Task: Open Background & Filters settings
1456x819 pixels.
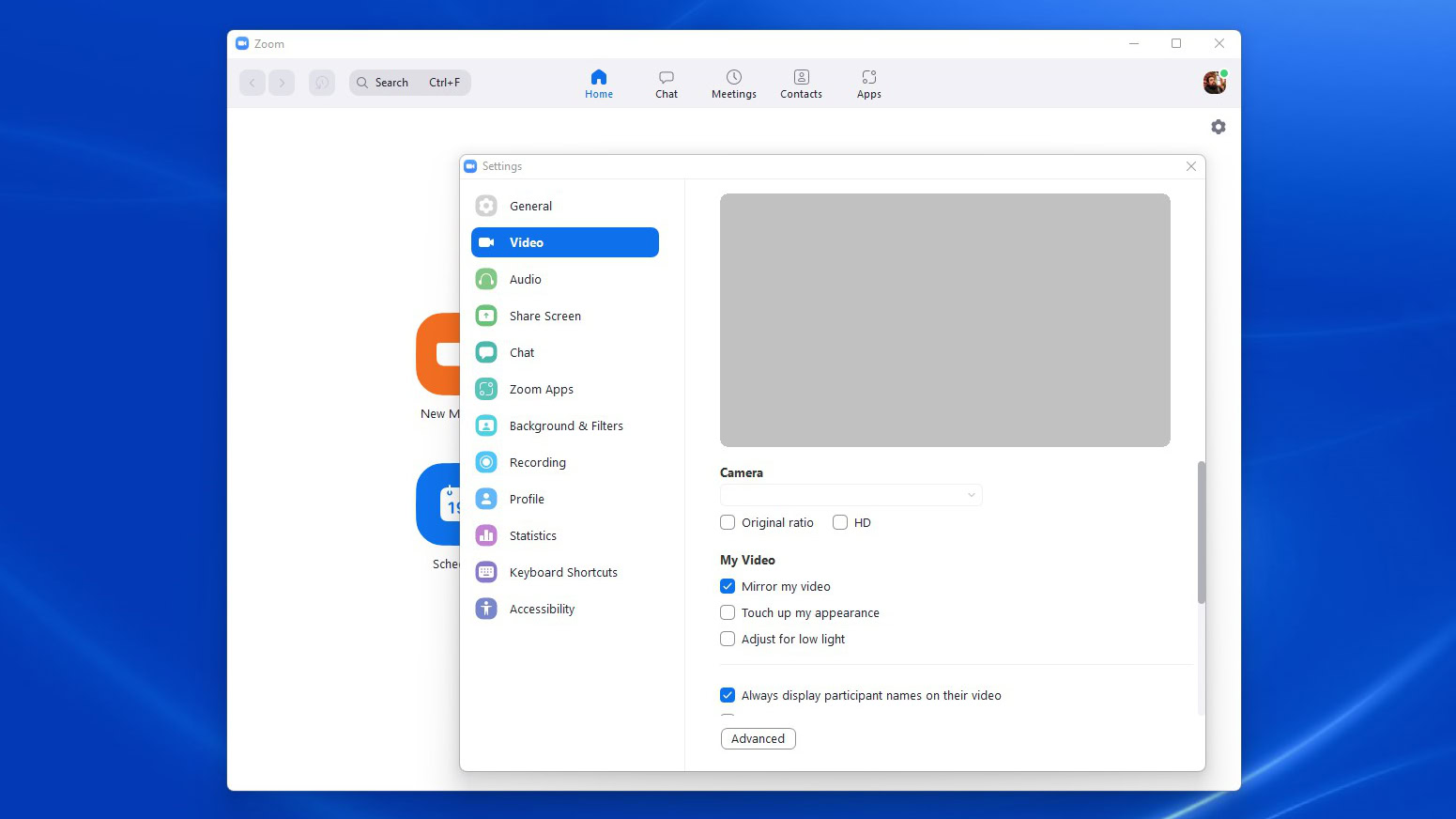Action: (x=564, y=425)
